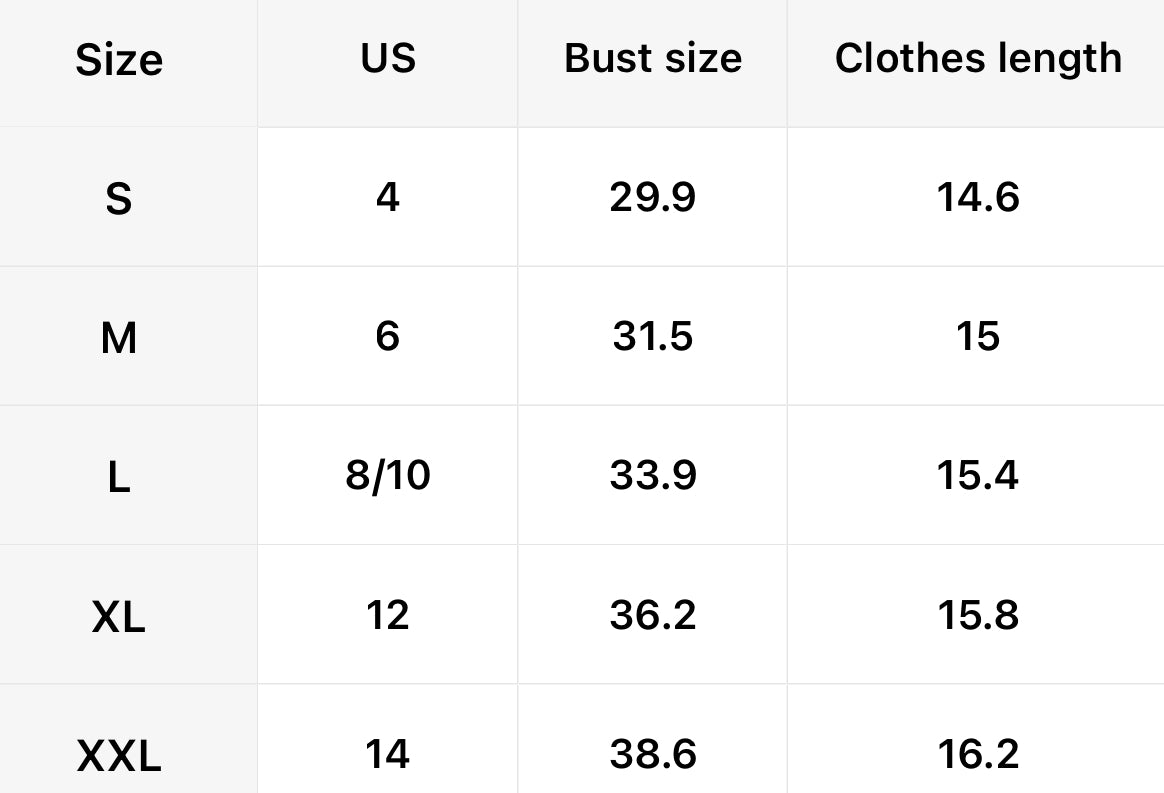1164x793 pixels.
Task: Click clothes length 15 cell
Action: (x=978, y=336)
